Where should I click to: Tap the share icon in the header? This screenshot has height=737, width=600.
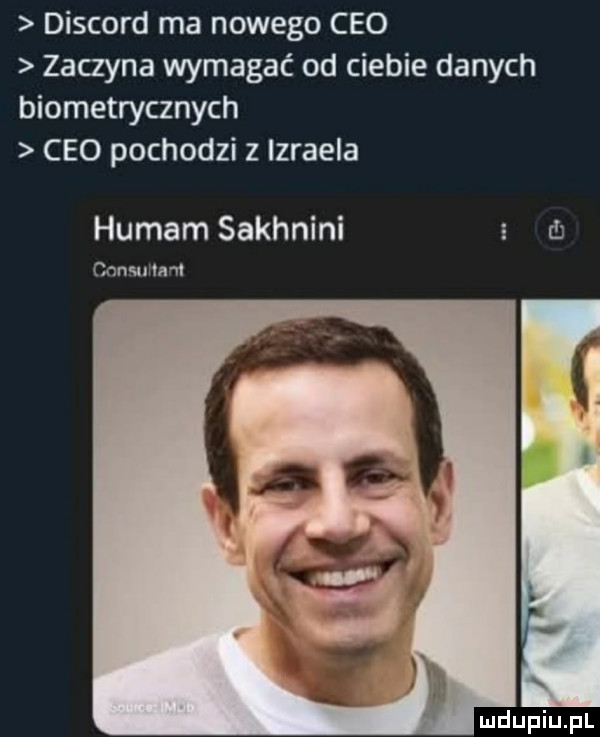[x=559, y=229]
